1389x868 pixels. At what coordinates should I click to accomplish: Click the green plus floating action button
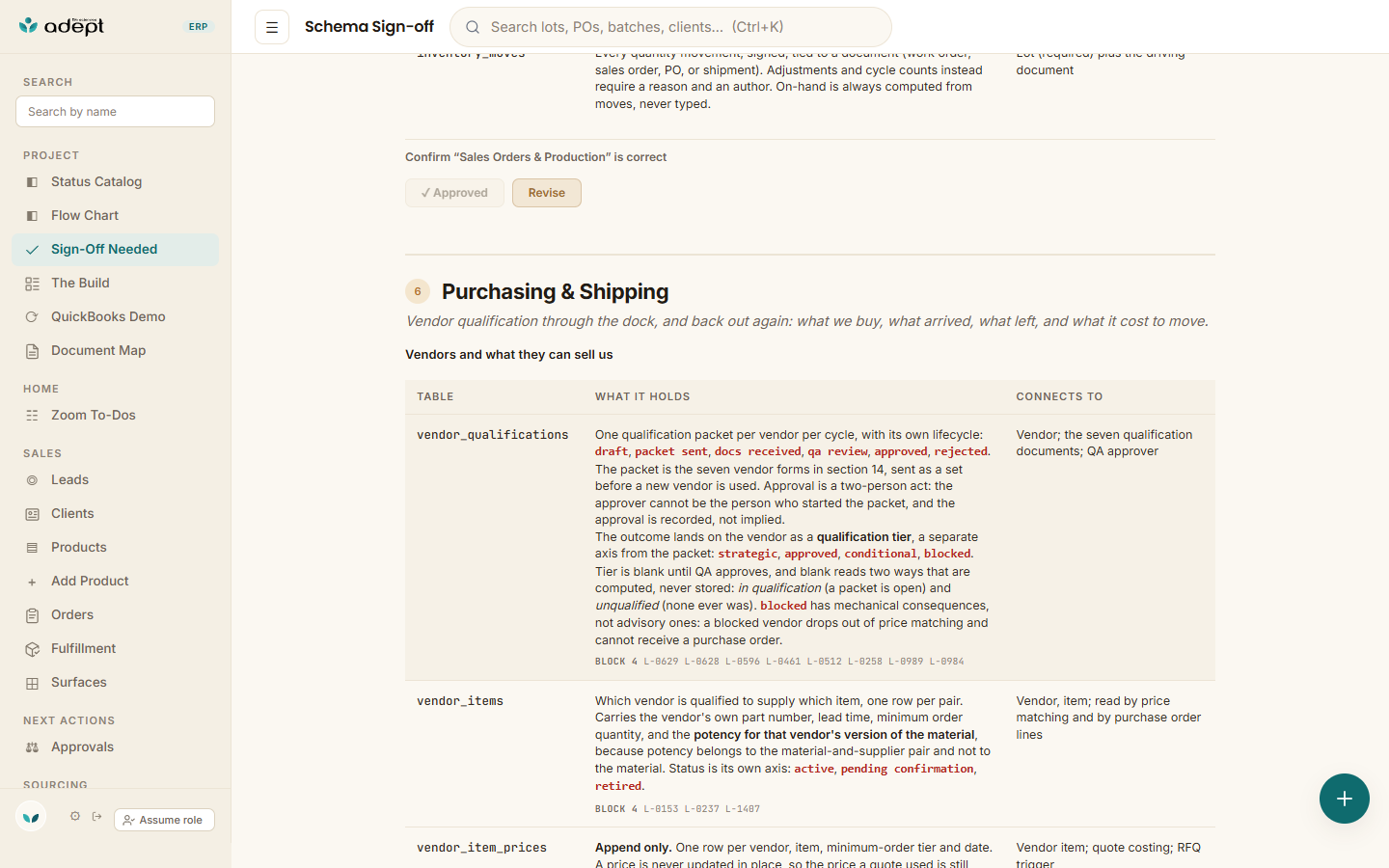pos(1345,799)
